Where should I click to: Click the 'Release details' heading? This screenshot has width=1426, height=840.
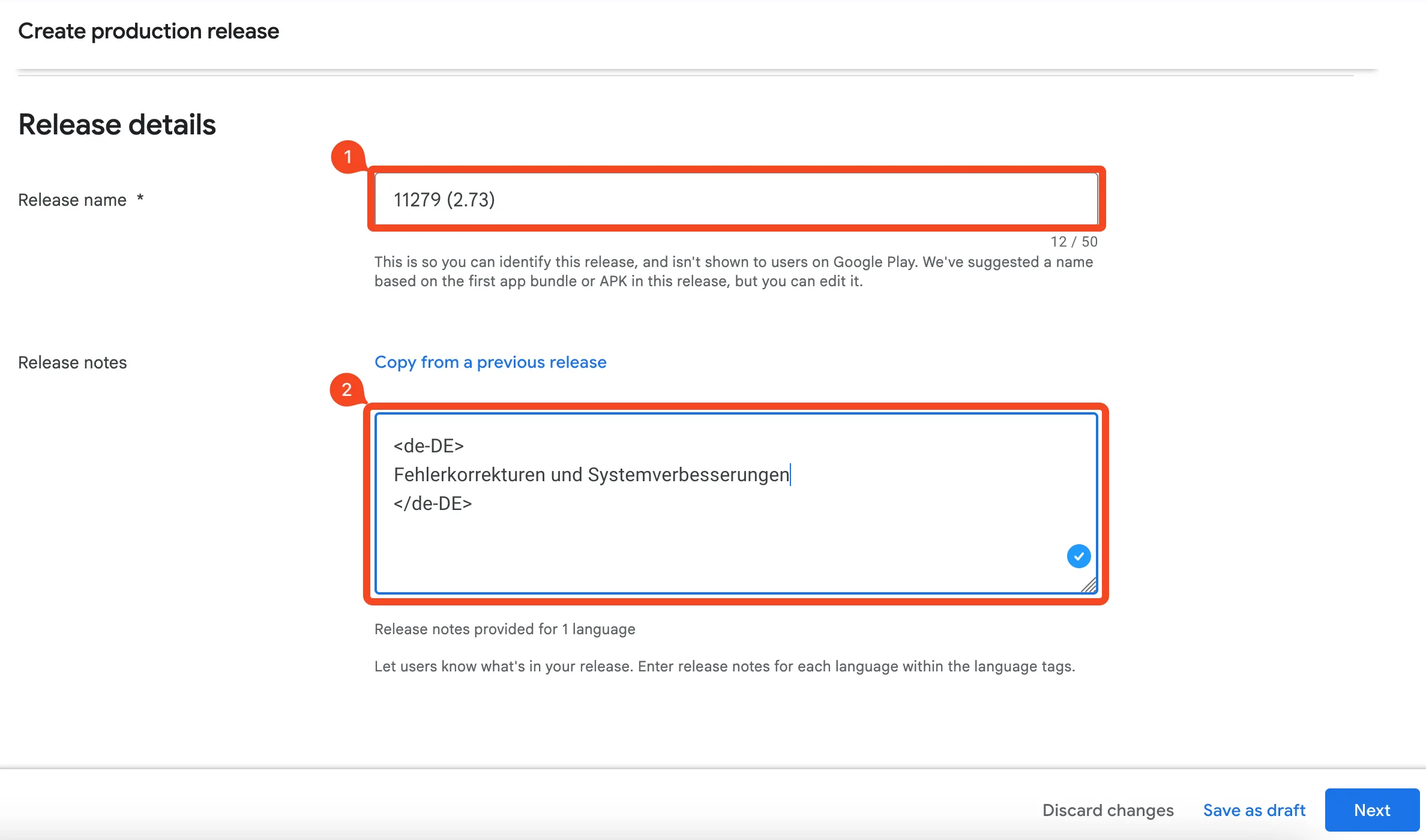coord(117,125)
